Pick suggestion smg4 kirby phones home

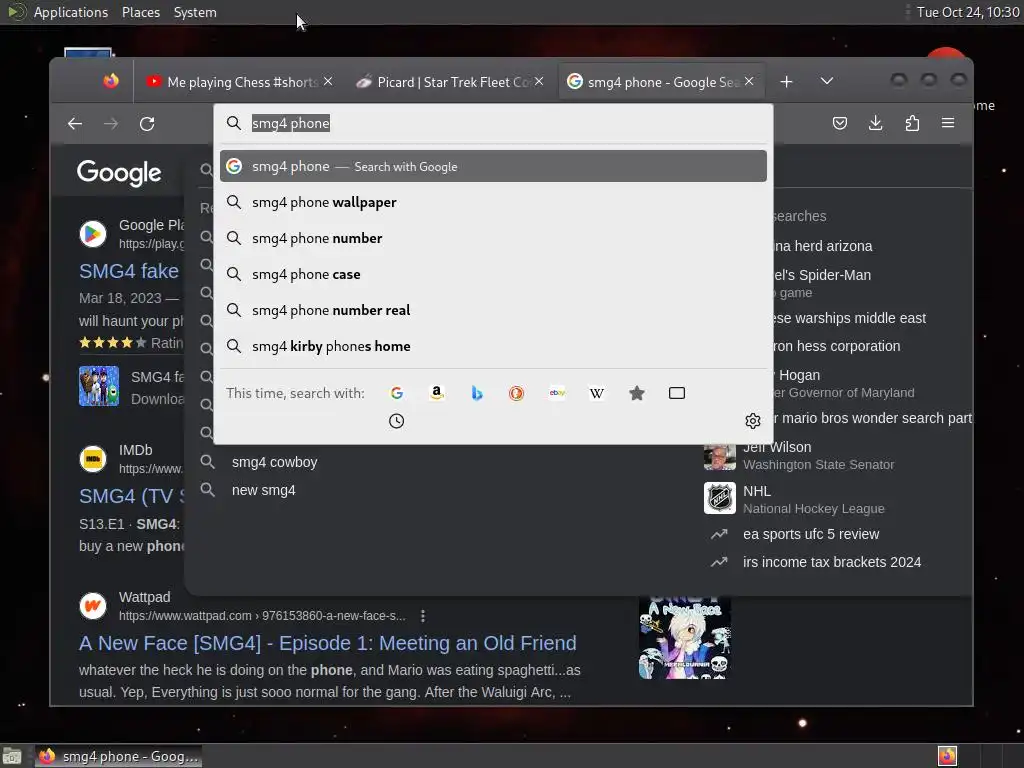pyautogui.click(x=493, y=346)
